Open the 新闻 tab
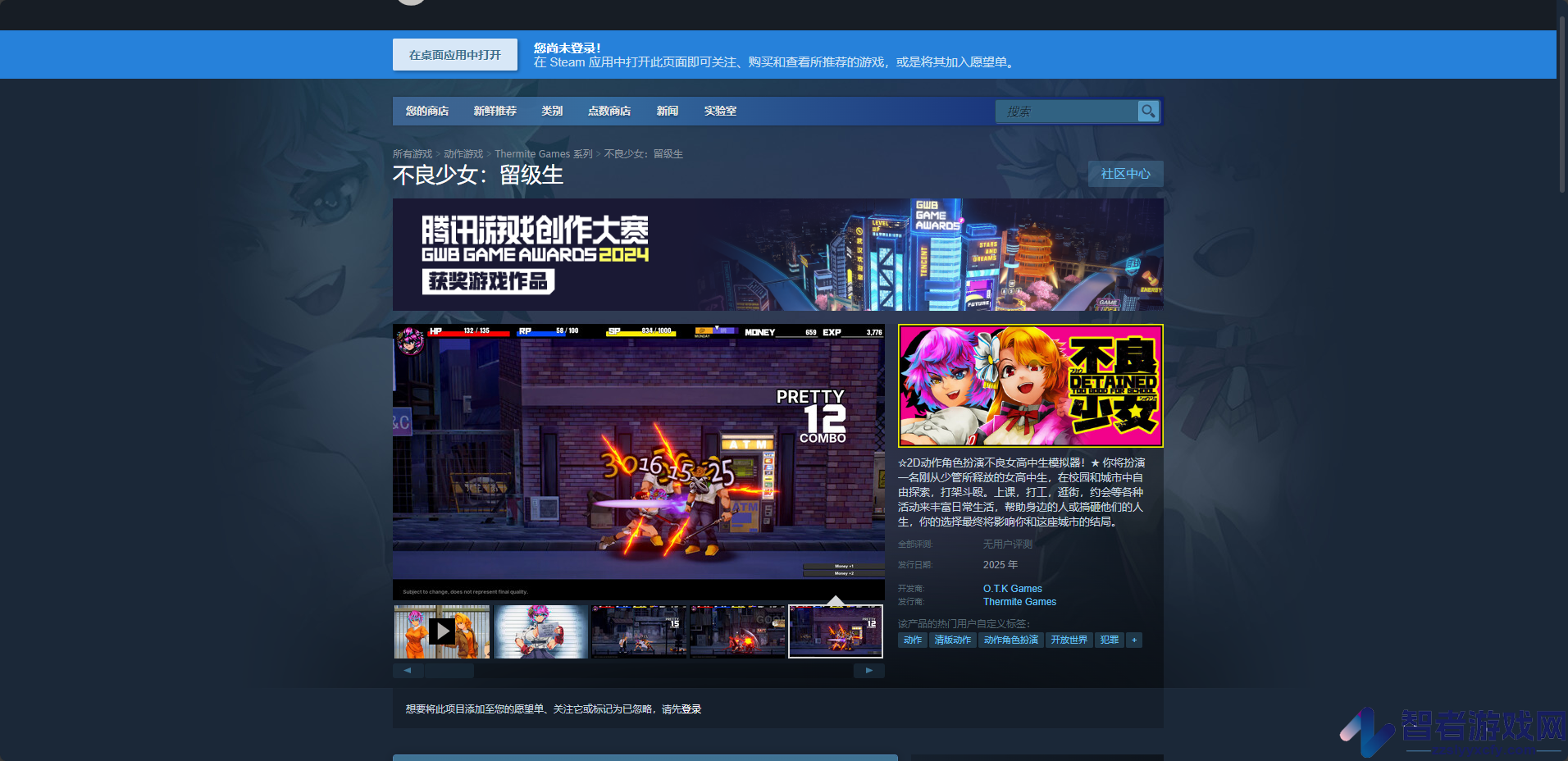 (x=668, y=111)
